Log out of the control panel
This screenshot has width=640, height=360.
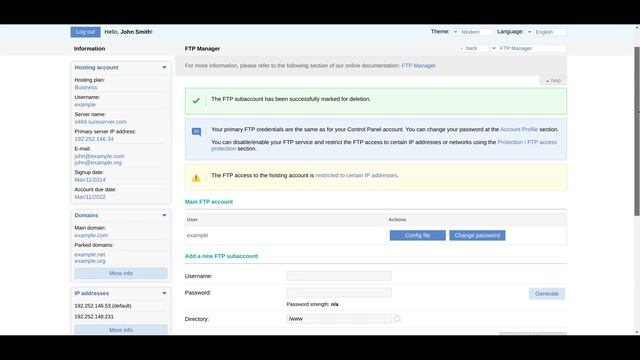[85, 32]
